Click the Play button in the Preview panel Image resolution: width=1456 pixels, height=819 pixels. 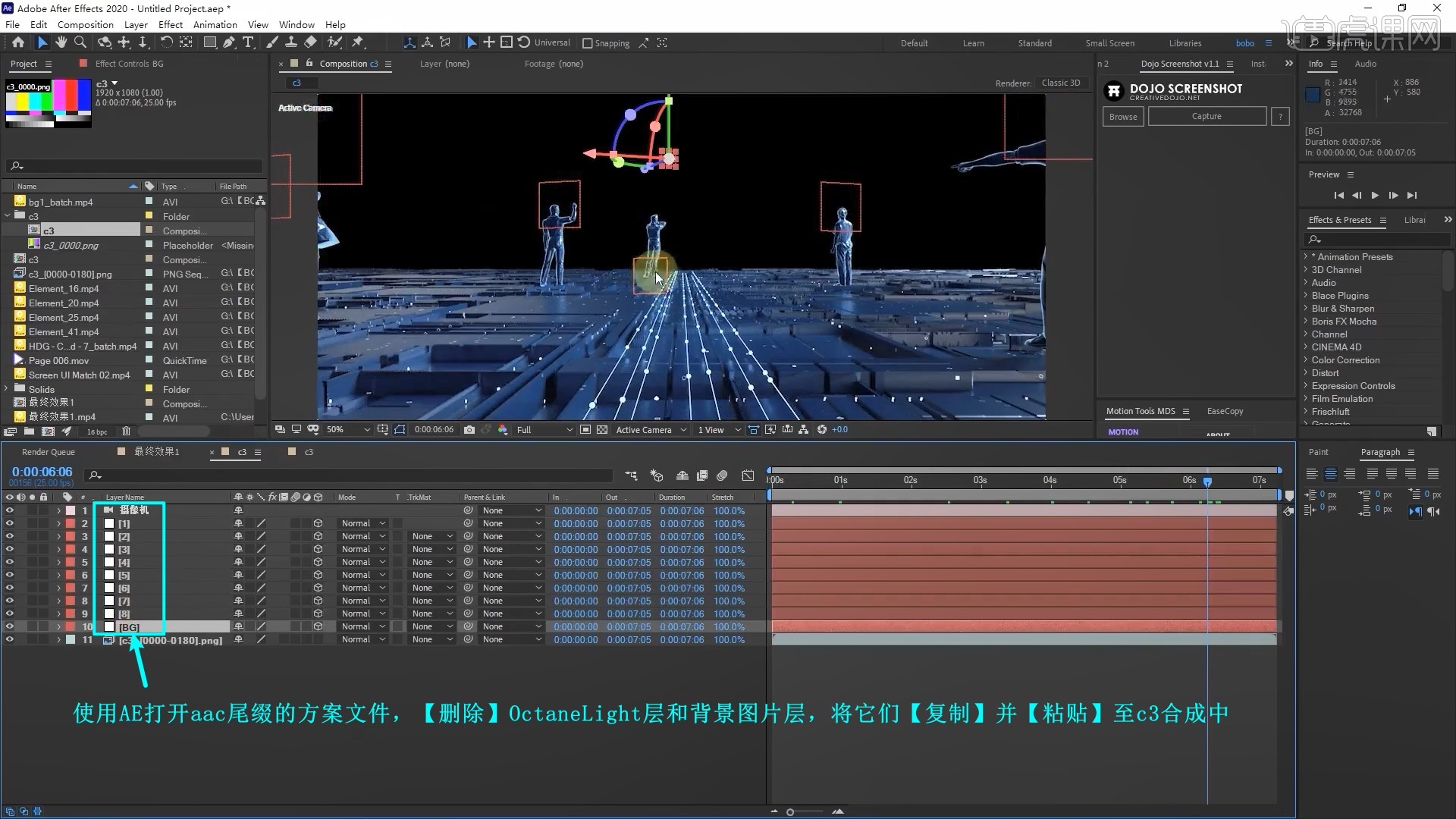(1375, 195)
